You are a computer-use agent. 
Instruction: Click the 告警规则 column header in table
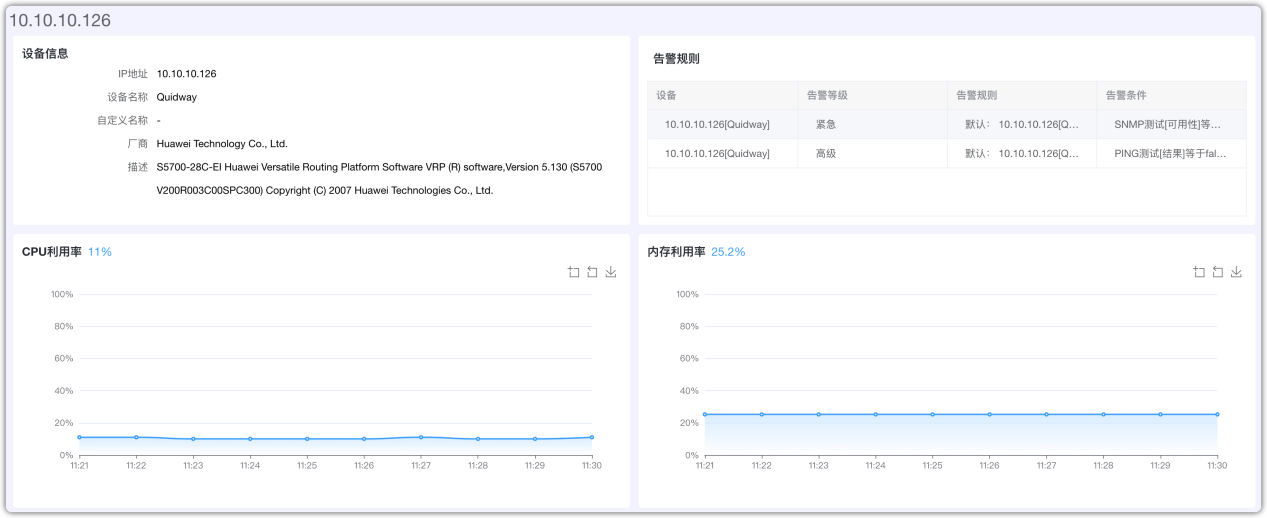[1022, 96]
